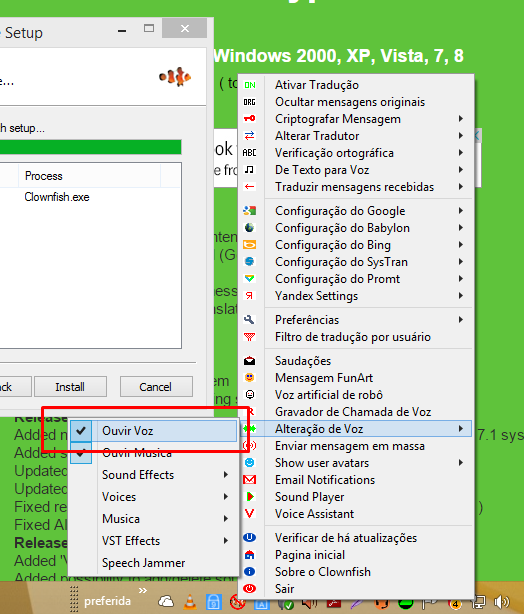Click the house icon for Pagina inicial

point(250,555)
